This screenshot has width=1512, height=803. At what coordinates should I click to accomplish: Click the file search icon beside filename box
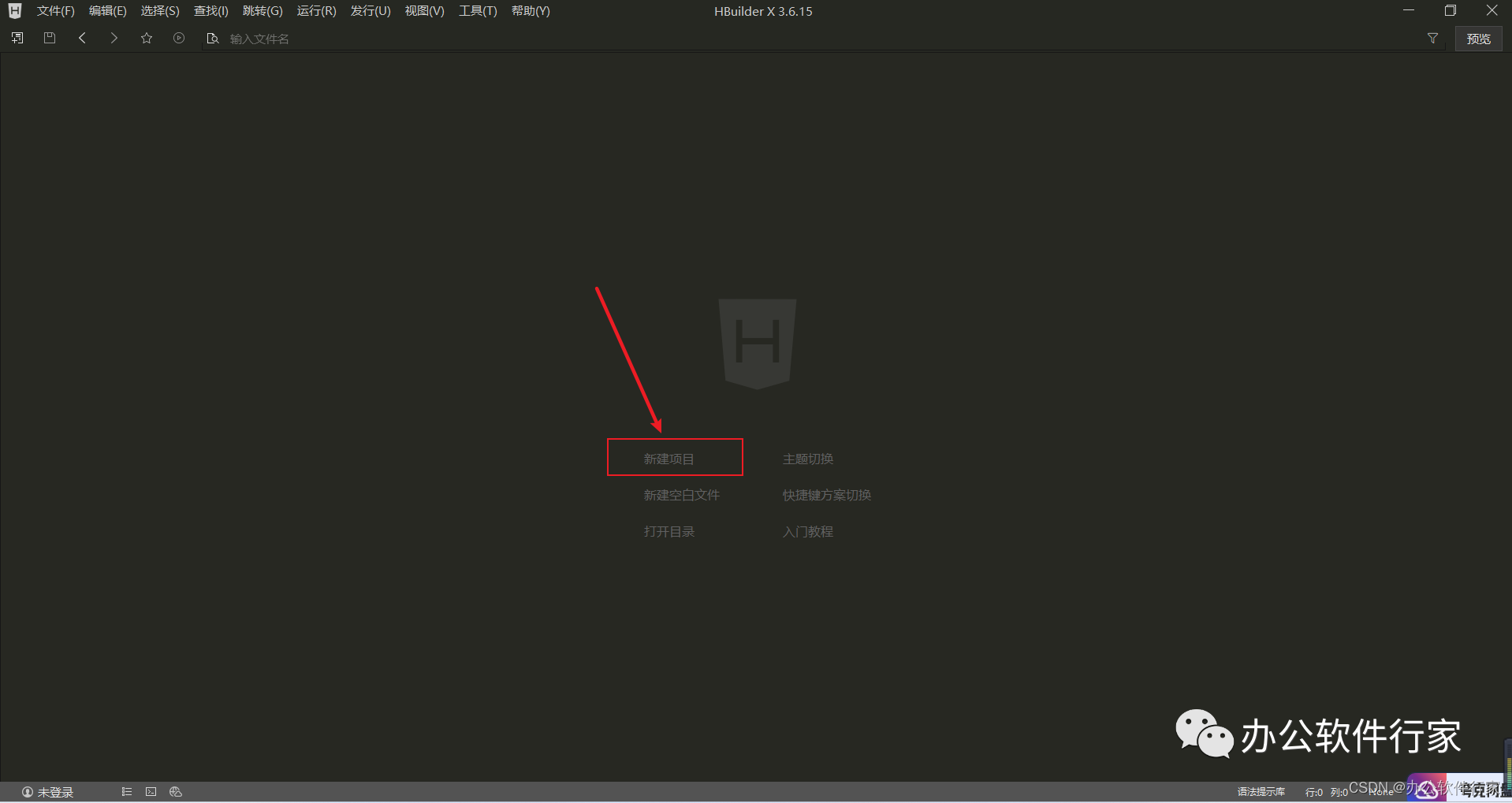pyautogui.click(x=212, y=39)
